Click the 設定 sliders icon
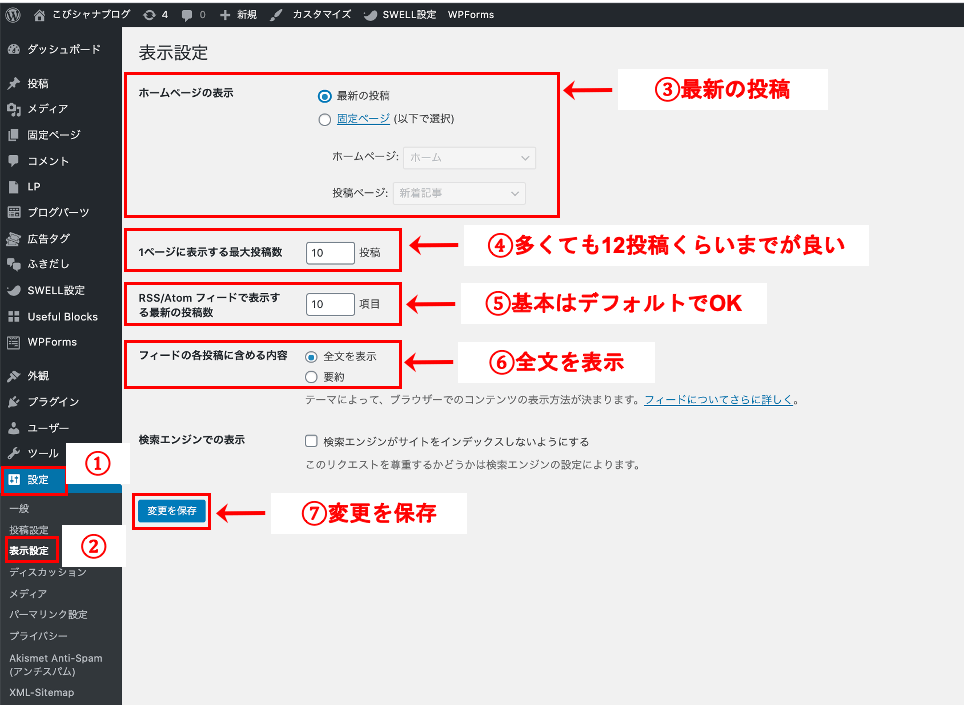Viewport: 964px width, 706px height. click(x=14, y=480)
